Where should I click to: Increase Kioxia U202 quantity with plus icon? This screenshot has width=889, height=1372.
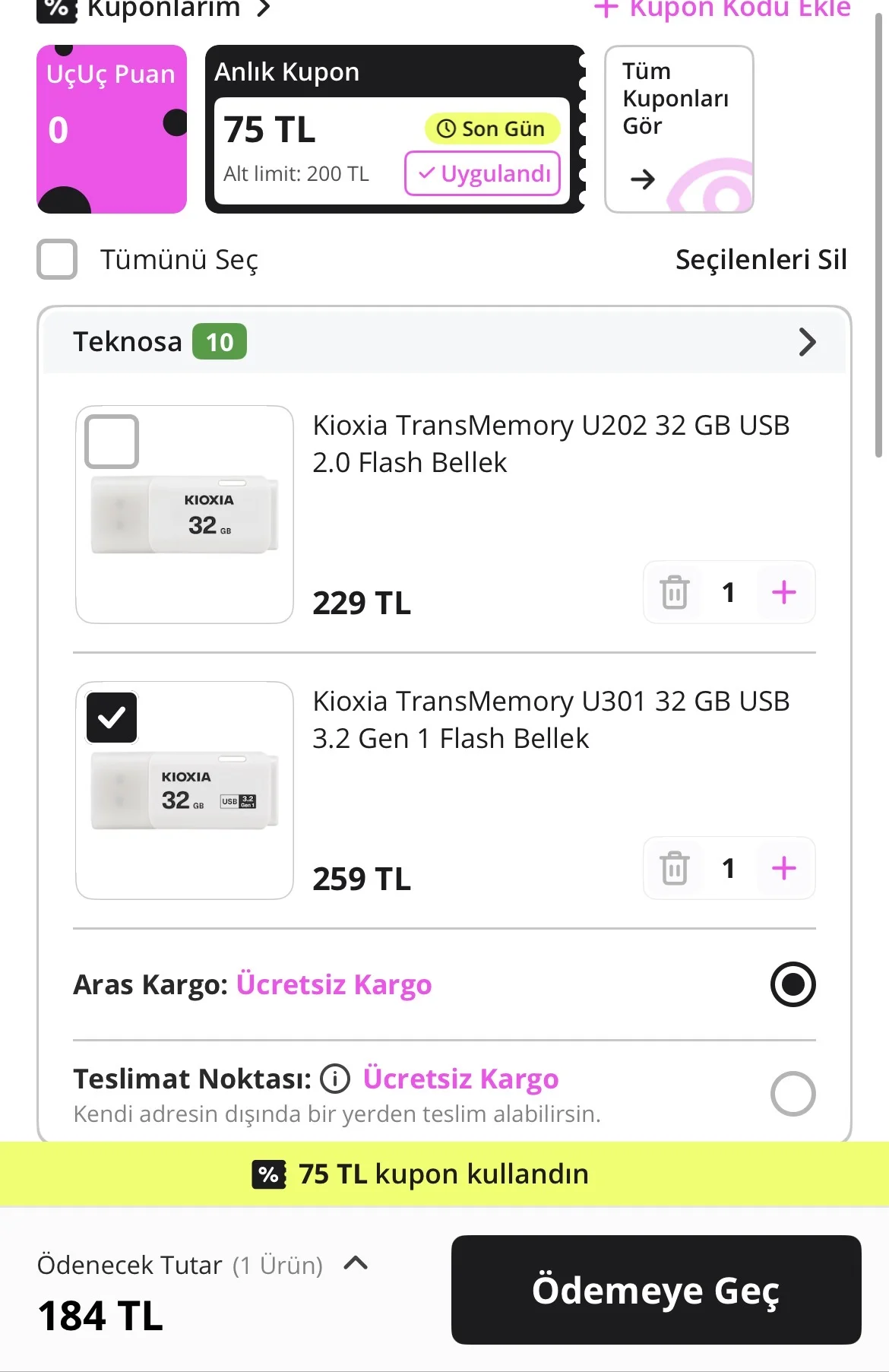point(783,593)
